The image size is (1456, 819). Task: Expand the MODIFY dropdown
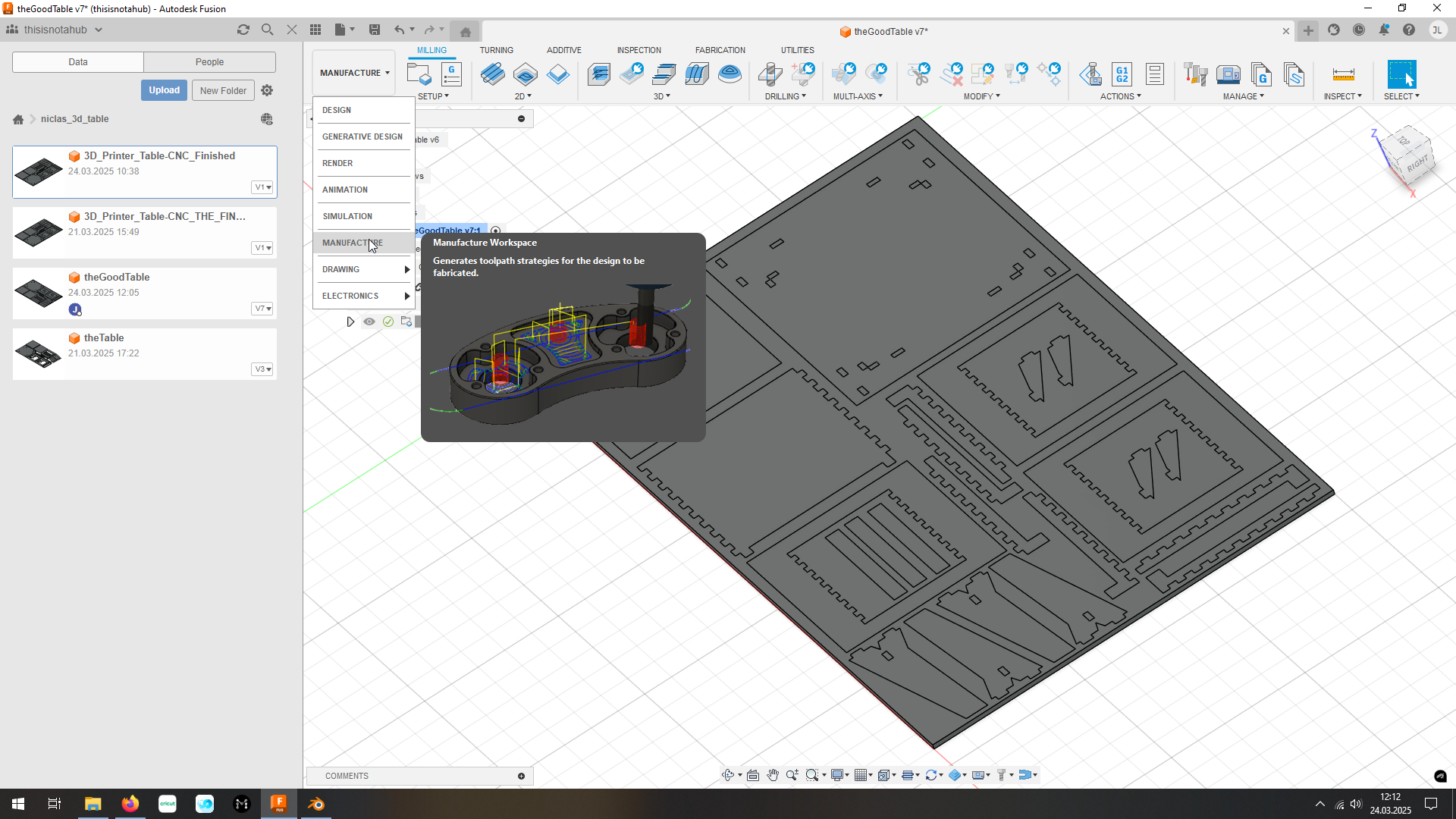(x=982, y=96)
